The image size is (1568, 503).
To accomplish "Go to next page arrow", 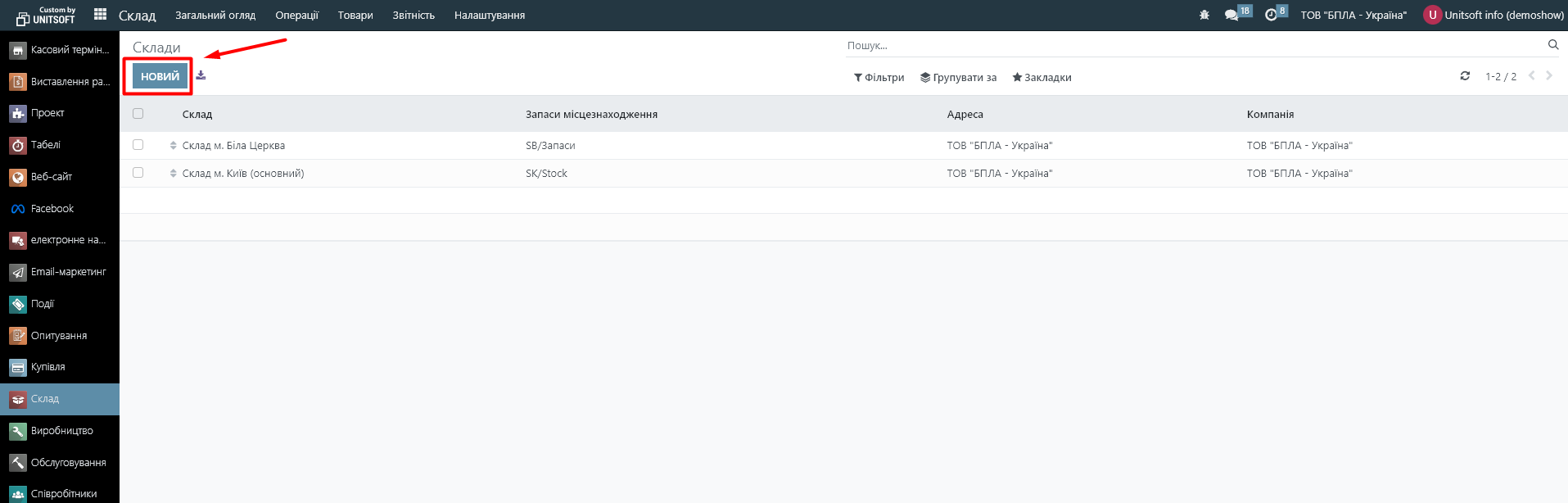I will tap(1549, 76).
